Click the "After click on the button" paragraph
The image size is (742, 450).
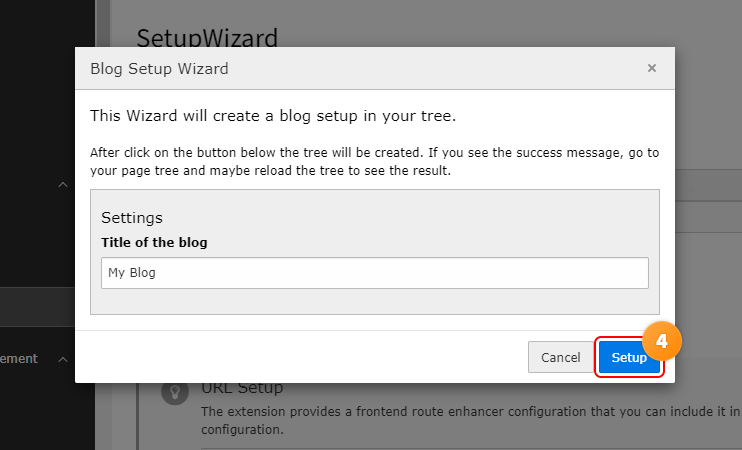[x=374, y=162]
